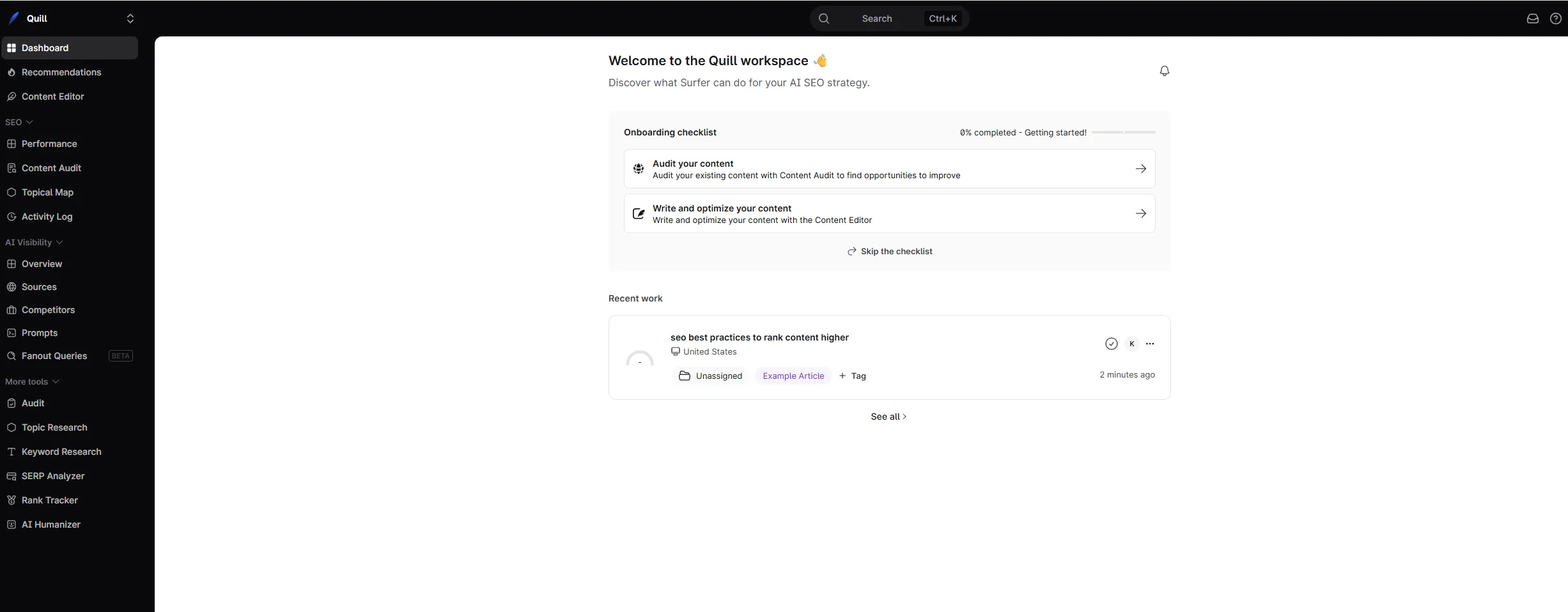Select the Topical Map tool
The height and width of the screenshot is (612, 1568).
point(47,192)
